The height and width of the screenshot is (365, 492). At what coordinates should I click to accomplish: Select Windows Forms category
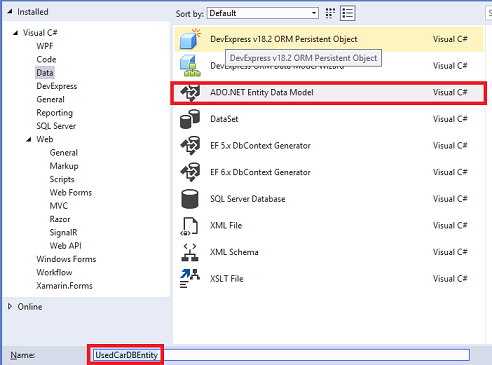click(x=66, y=259)
